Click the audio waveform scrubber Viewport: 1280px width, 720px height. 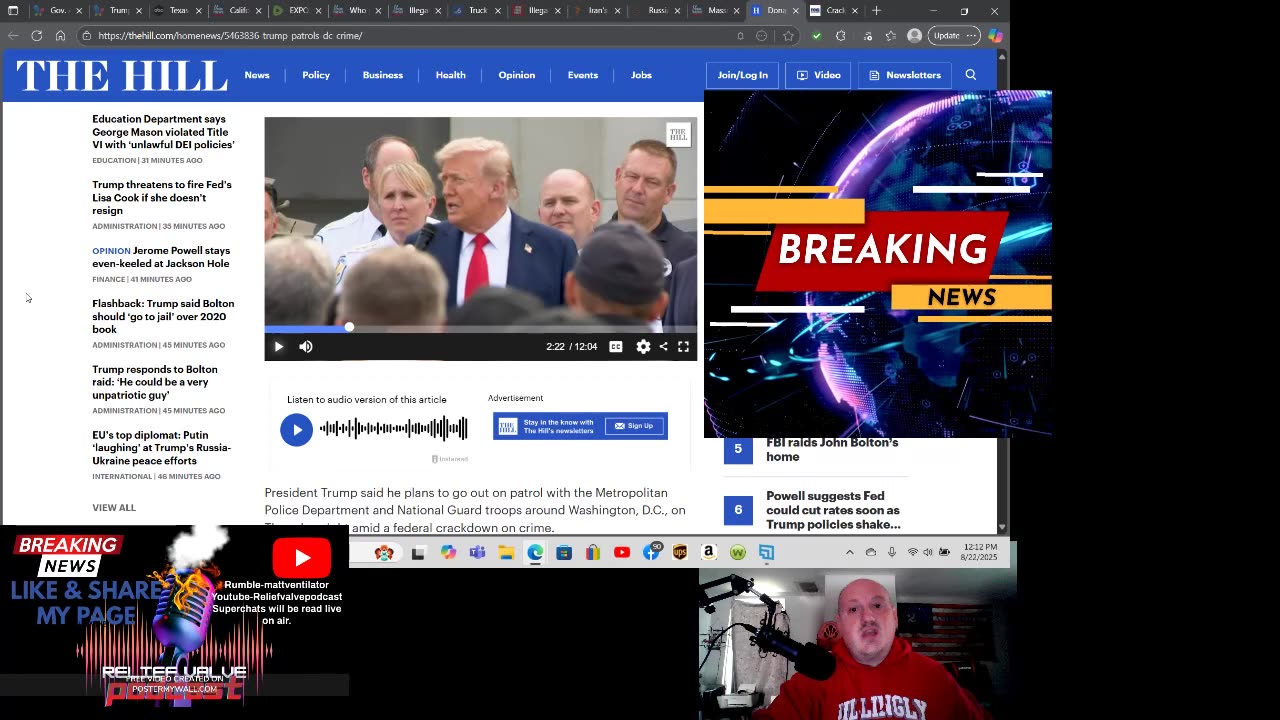coord(393,430)
